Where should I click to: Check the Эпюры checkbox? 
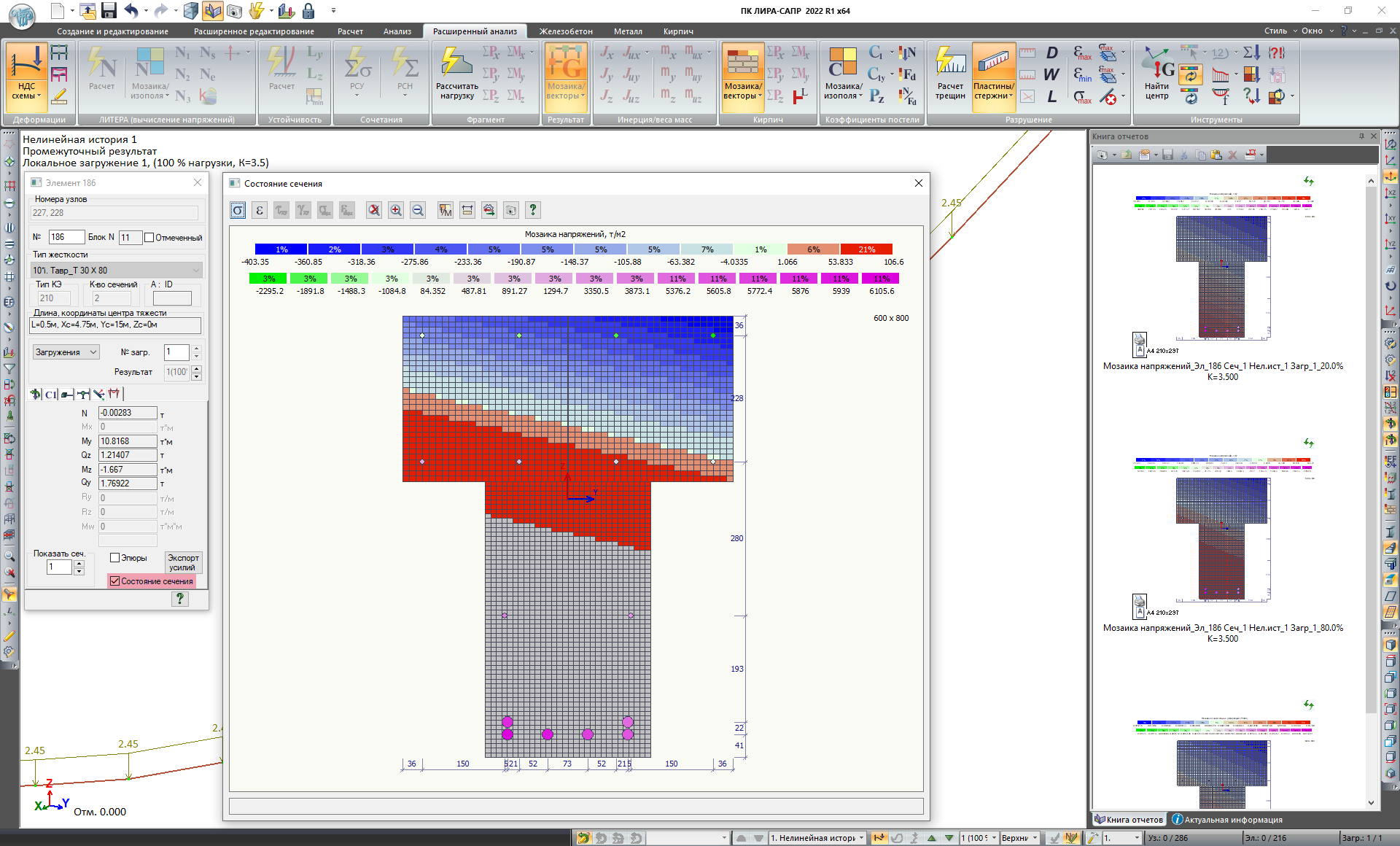pyautogui.click(x=115, y=558)
